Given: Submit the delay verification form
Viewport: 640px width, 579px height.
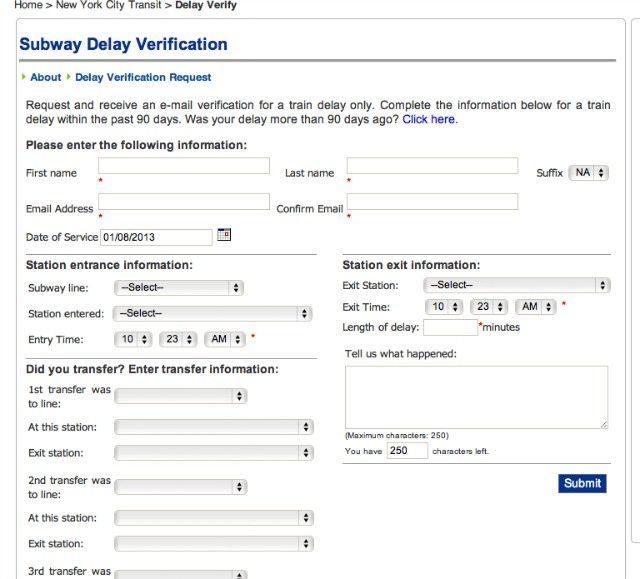Looking at the screenshot, I should 582,483.
